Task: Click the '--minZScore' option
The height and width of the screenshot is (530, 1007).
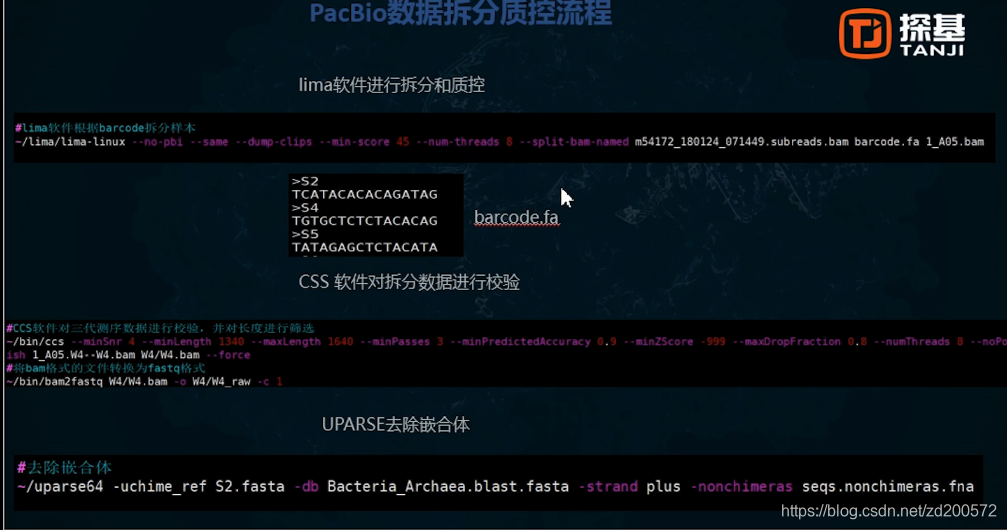Action: click(x=658, y=342)
